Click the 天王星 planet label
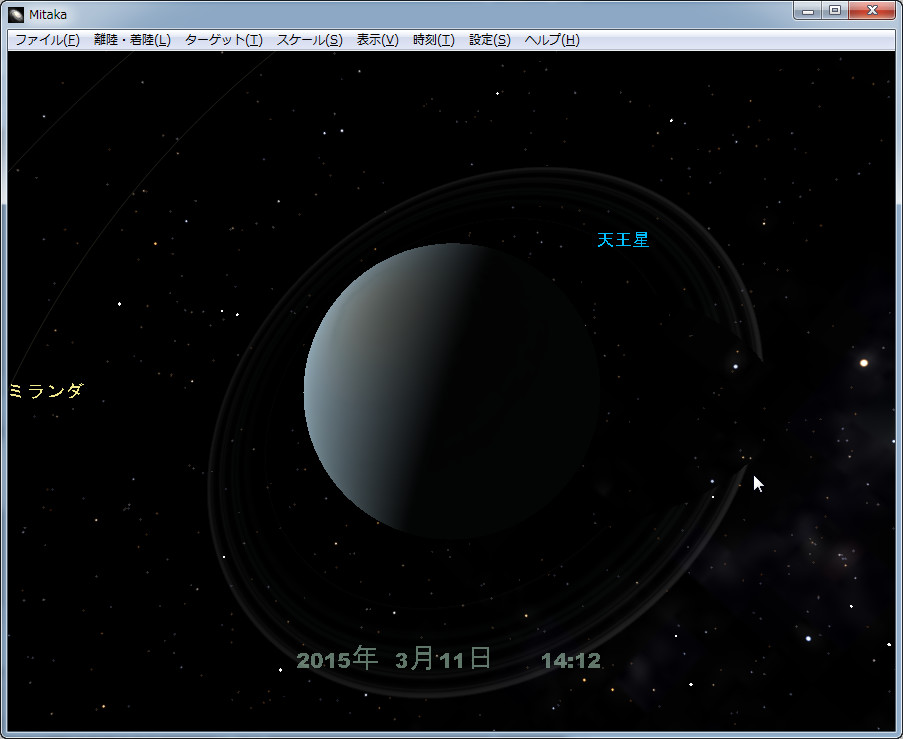 pyautogui.click(x=623, y=240)
